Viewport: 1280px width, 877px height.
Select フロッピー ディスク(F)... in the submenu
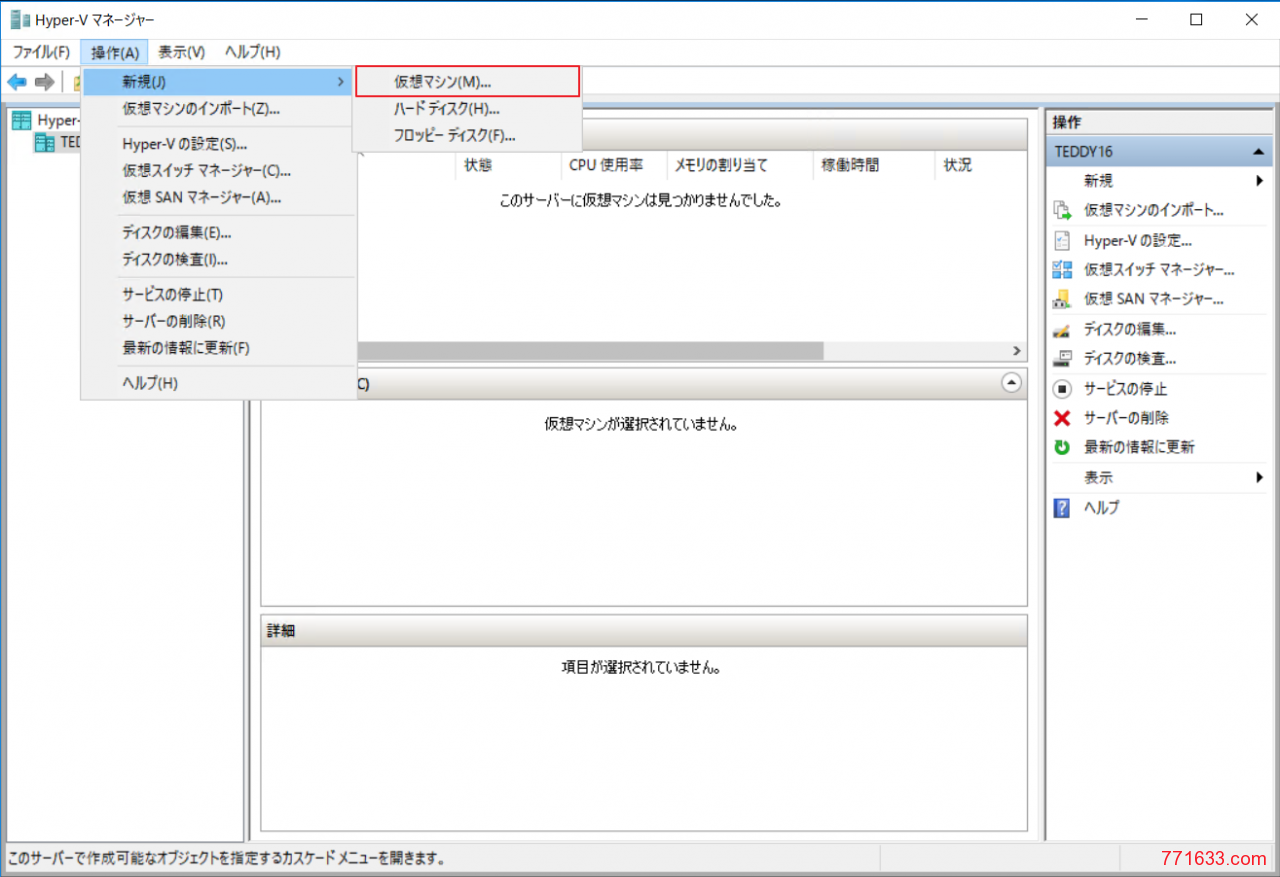(468, 135)
